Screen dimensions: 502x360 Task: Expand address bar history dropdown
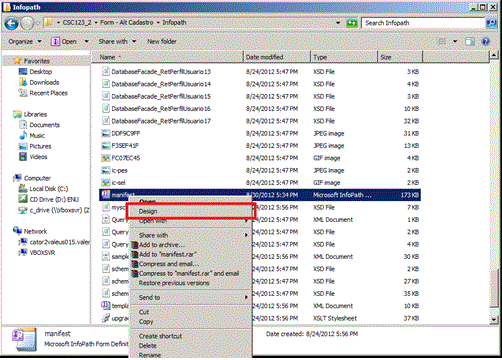pos(338,23)
